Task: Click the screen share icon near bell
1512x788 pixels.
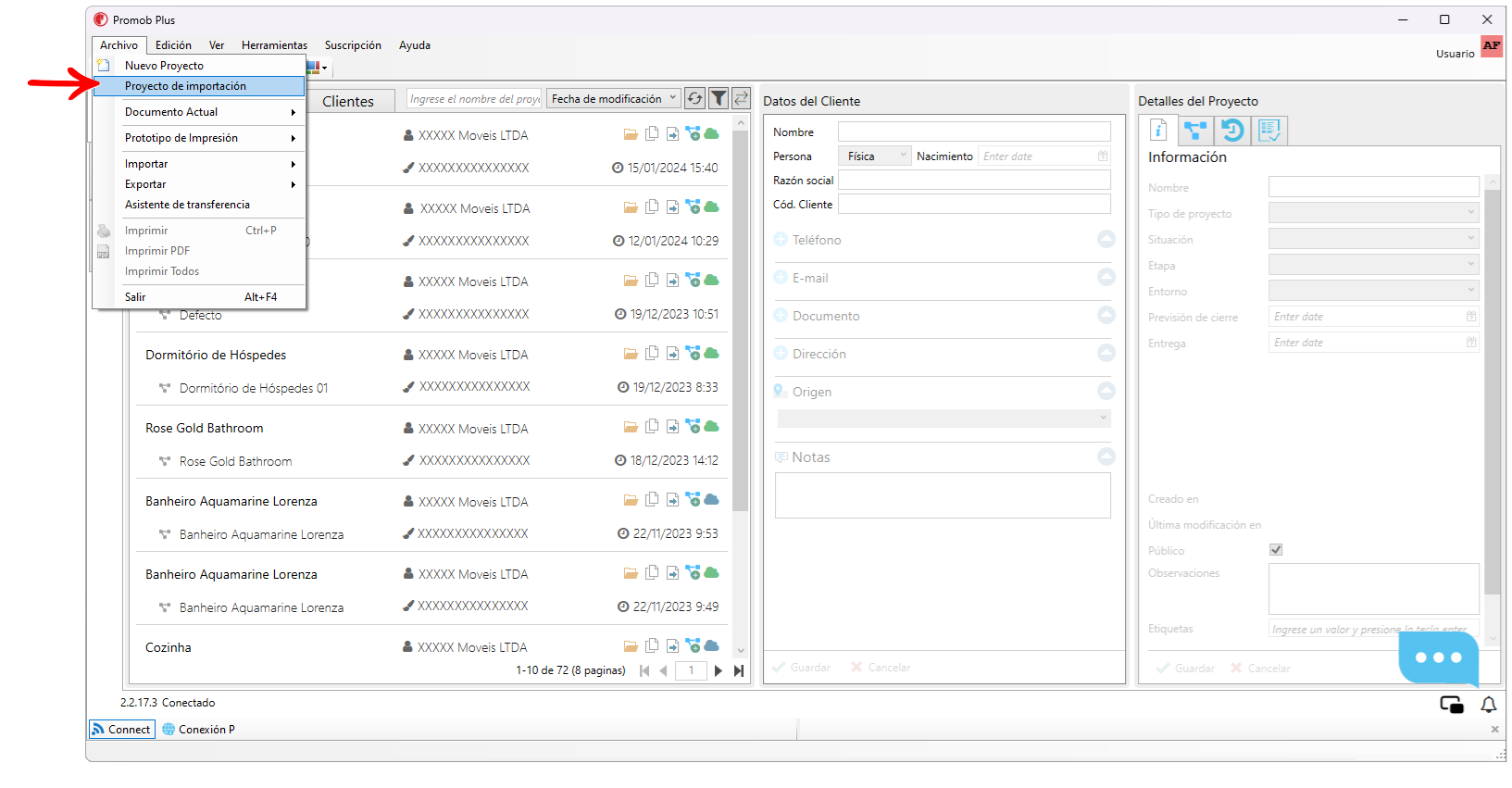Action: point(1452,705)
